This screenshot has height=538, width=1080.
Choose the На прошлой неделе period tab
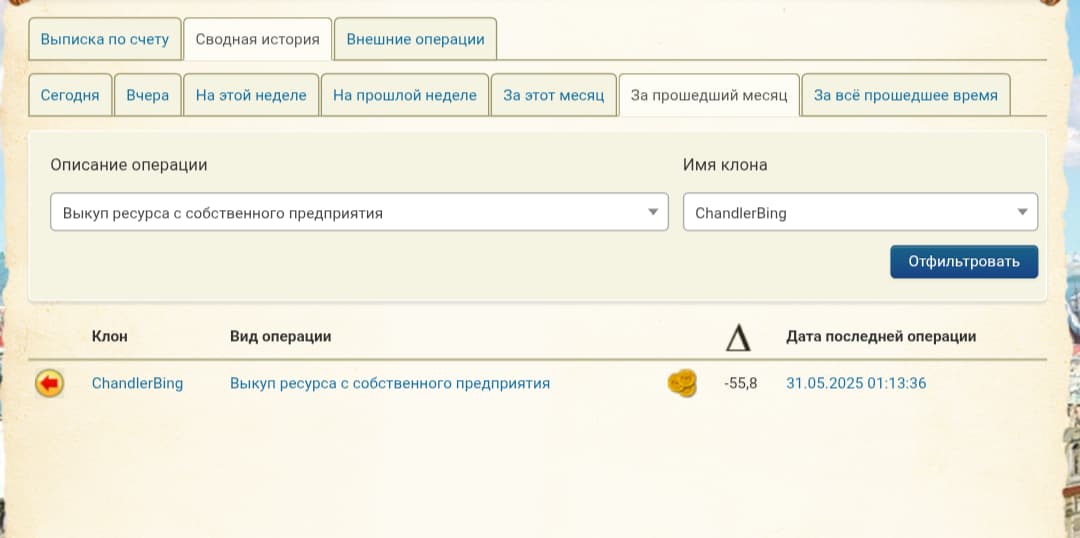(x=404, y=96)
